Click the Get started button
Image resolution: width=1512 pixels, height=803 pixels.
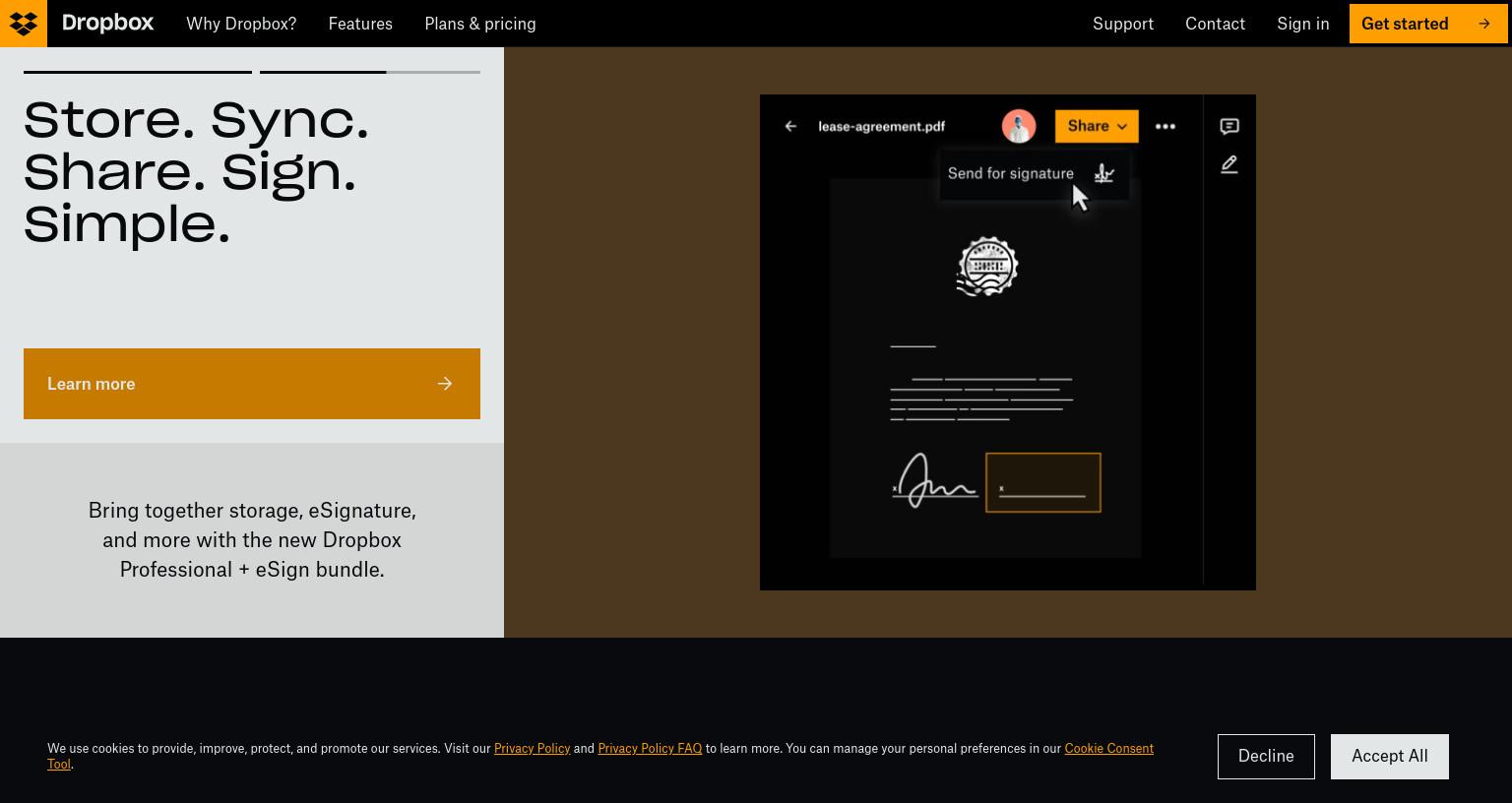(1428, 24)
